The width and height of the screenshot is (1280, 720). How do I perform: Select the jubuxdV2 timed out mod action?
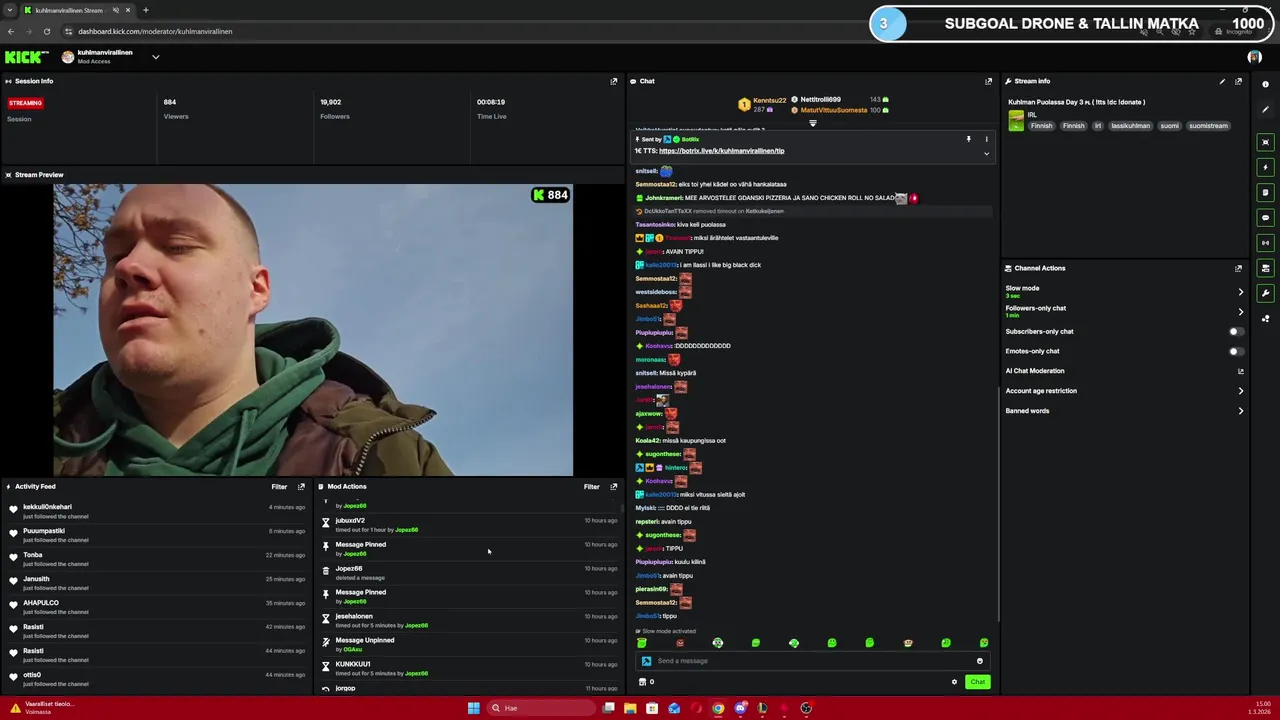click(x=470, y=525)
